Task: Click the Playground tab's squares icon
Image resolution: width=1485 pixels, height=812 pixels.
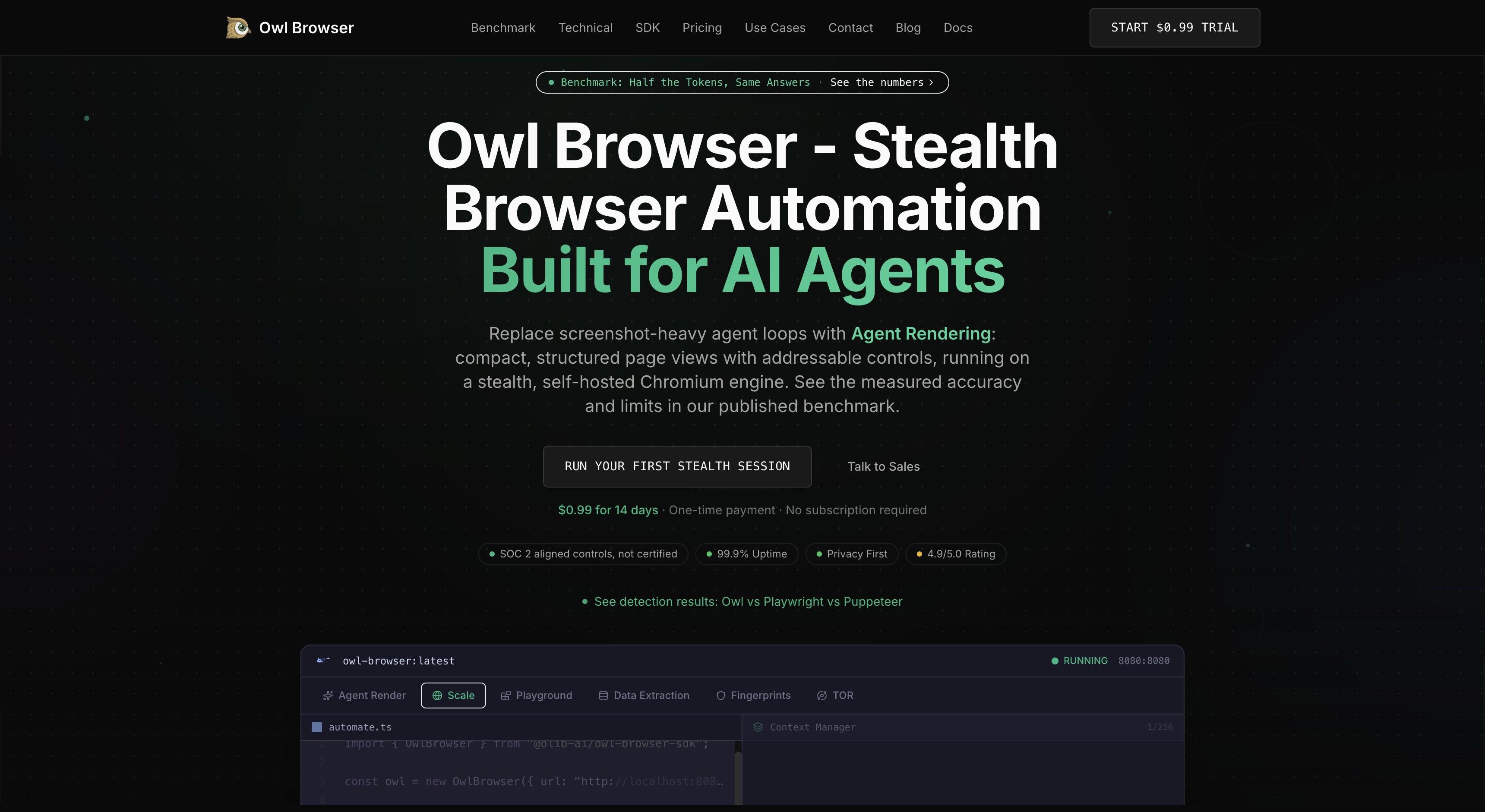Action: click(506, 696)
